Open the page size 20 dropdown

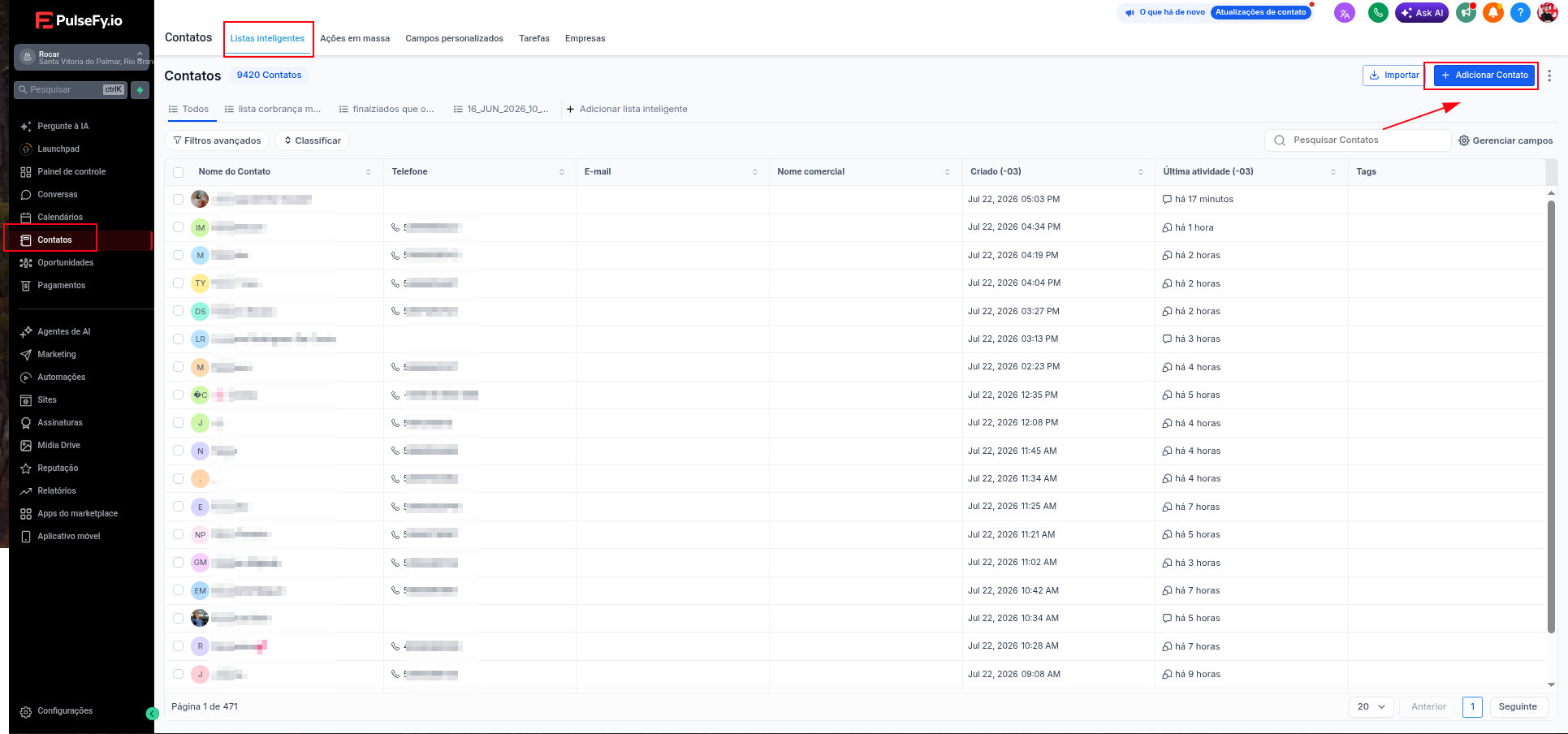(1371, 706)
